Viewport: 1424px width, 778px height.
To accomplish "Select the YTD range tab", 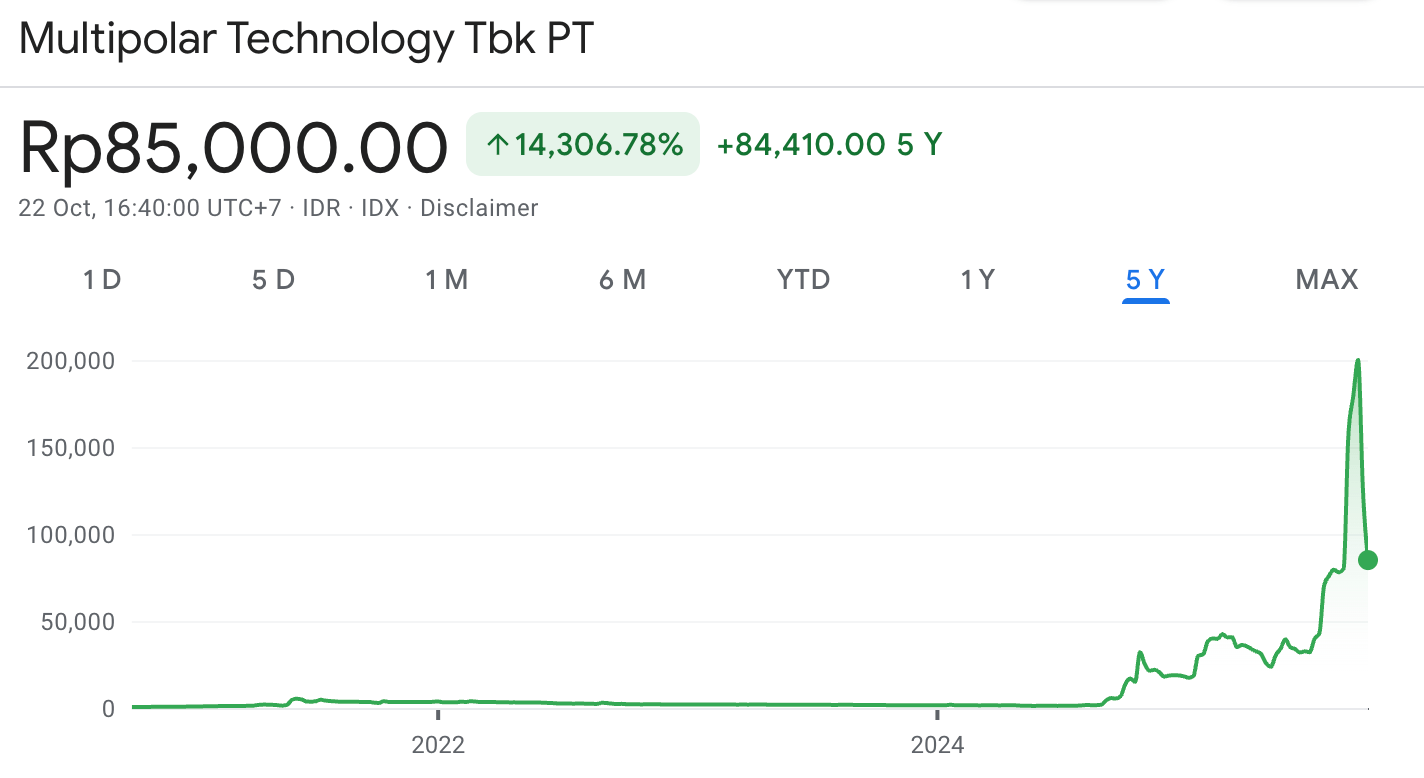I will 804,280.
